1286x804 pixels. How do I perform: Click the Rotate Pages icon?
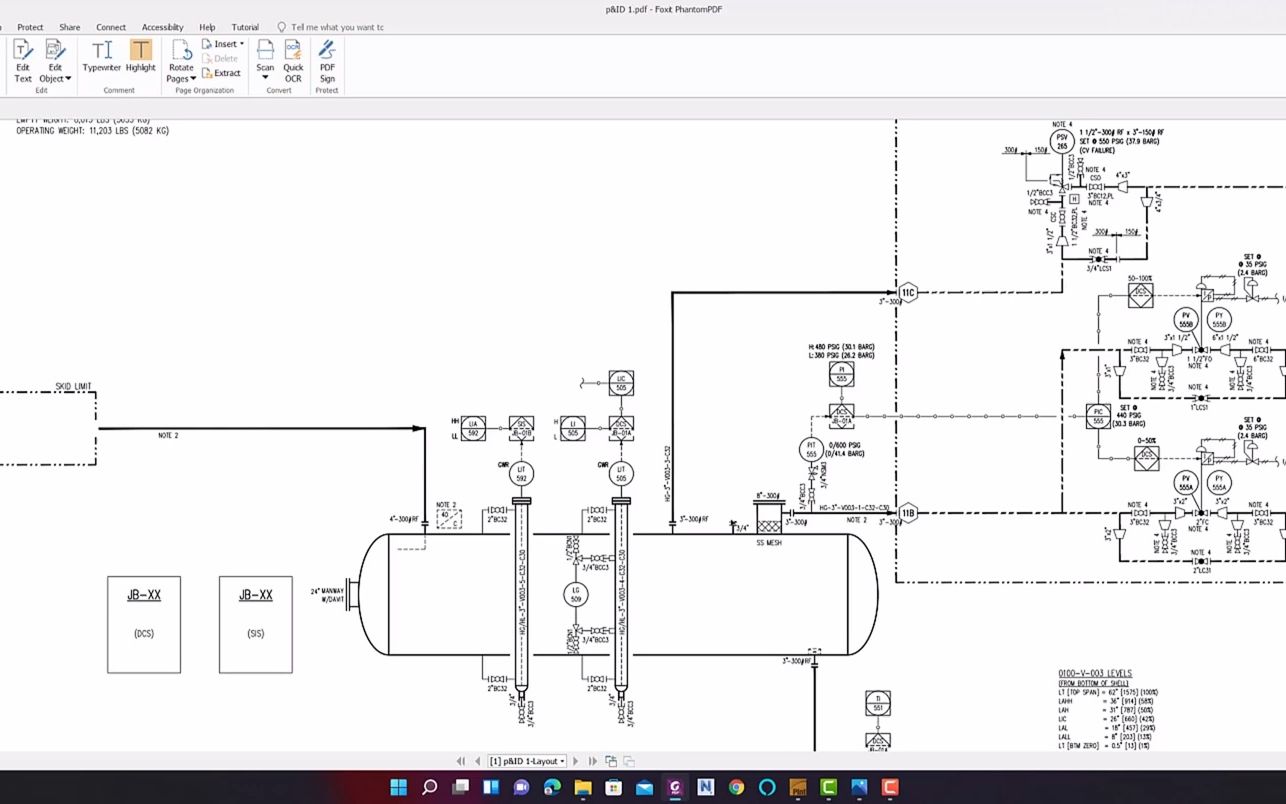(181, 50)
